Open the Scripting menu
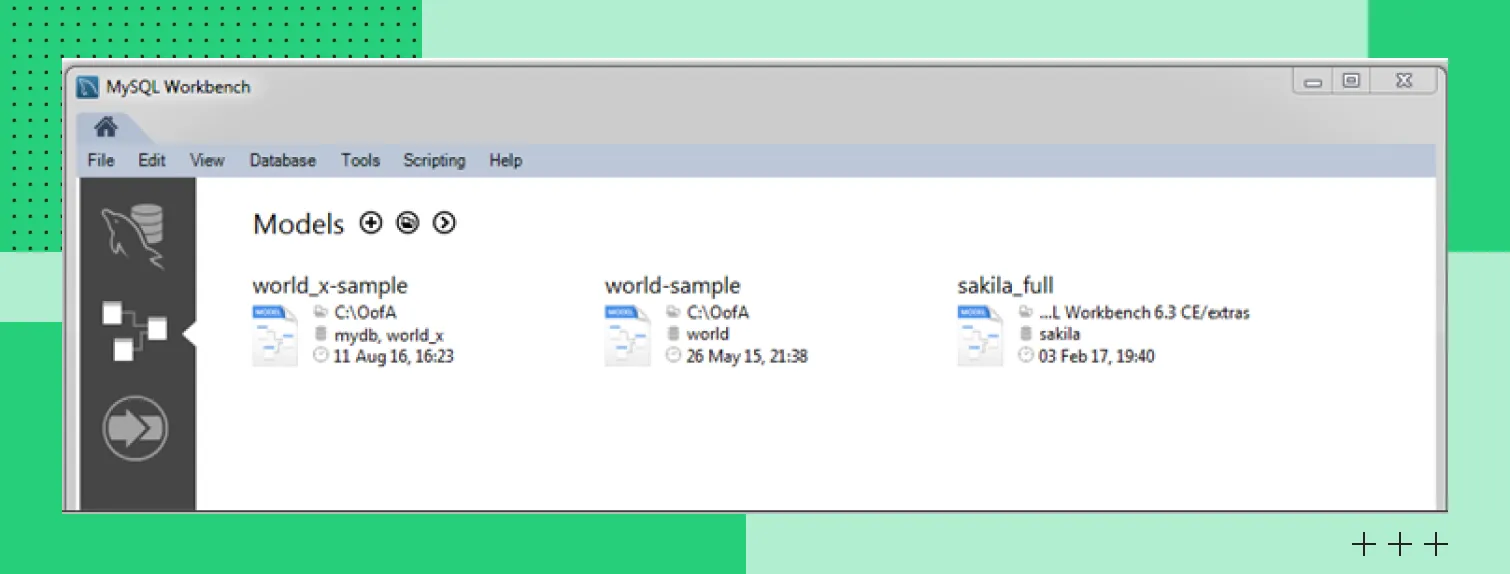This screenshot has height=574, width=1510. click(x=434, y=160)
